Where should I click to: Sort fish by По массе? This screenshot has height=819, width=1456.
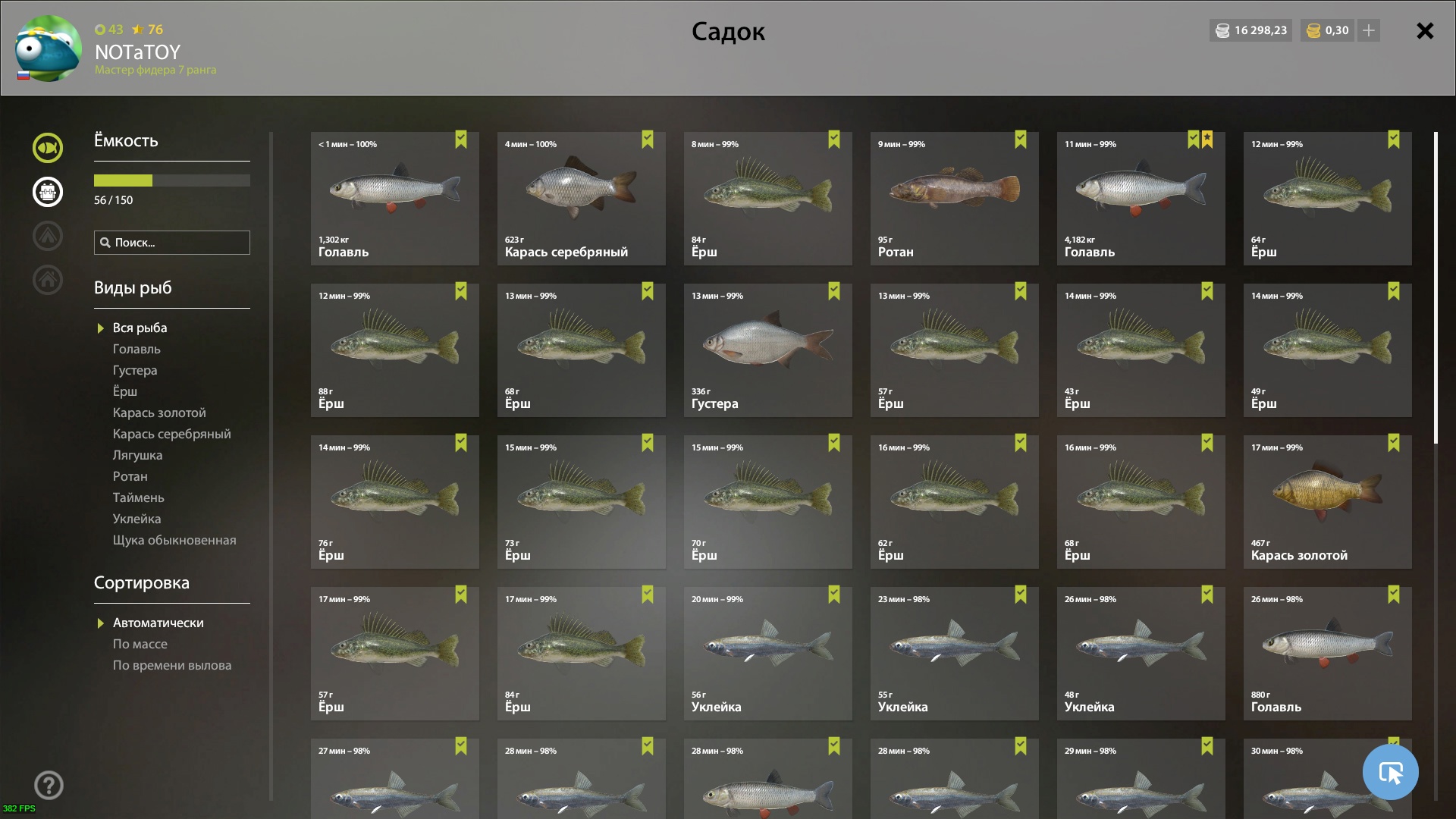[x=140, y=644]
